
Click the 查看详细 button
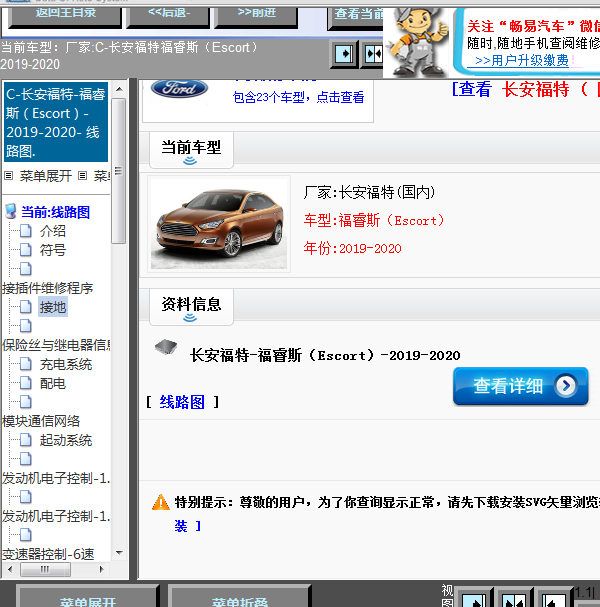click(521, 386)
